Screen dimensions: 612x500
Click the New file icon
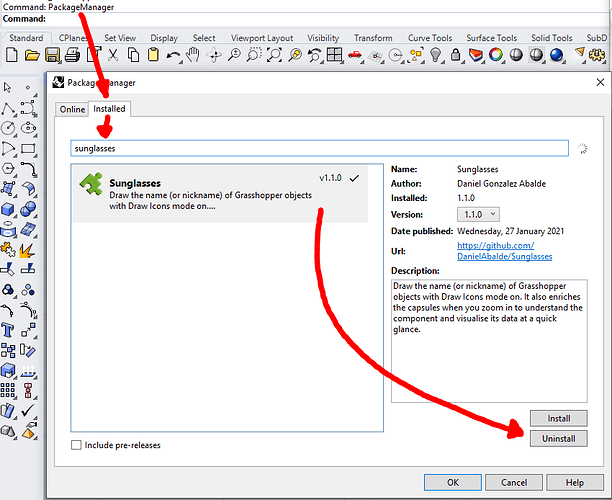click(12, 55)
